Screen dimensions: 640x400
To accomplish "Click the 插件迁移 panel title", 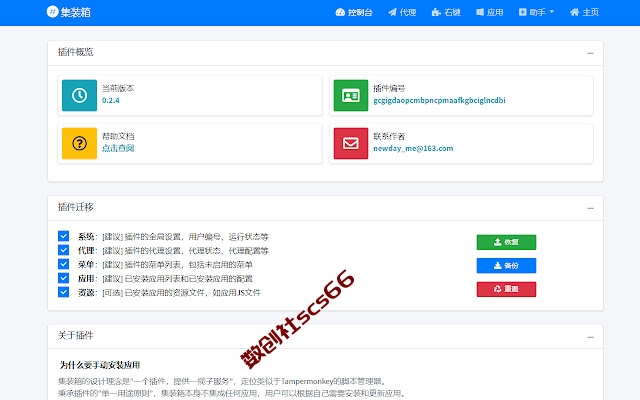I will (x=76, y=207).
